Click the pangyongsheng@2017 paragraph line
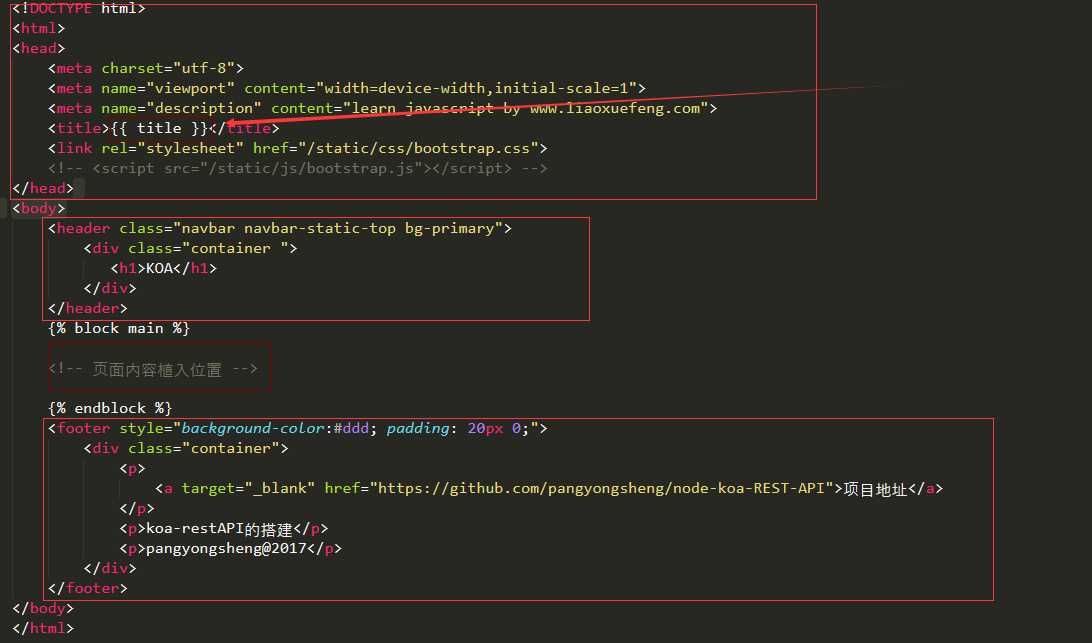 click(231, 548)
